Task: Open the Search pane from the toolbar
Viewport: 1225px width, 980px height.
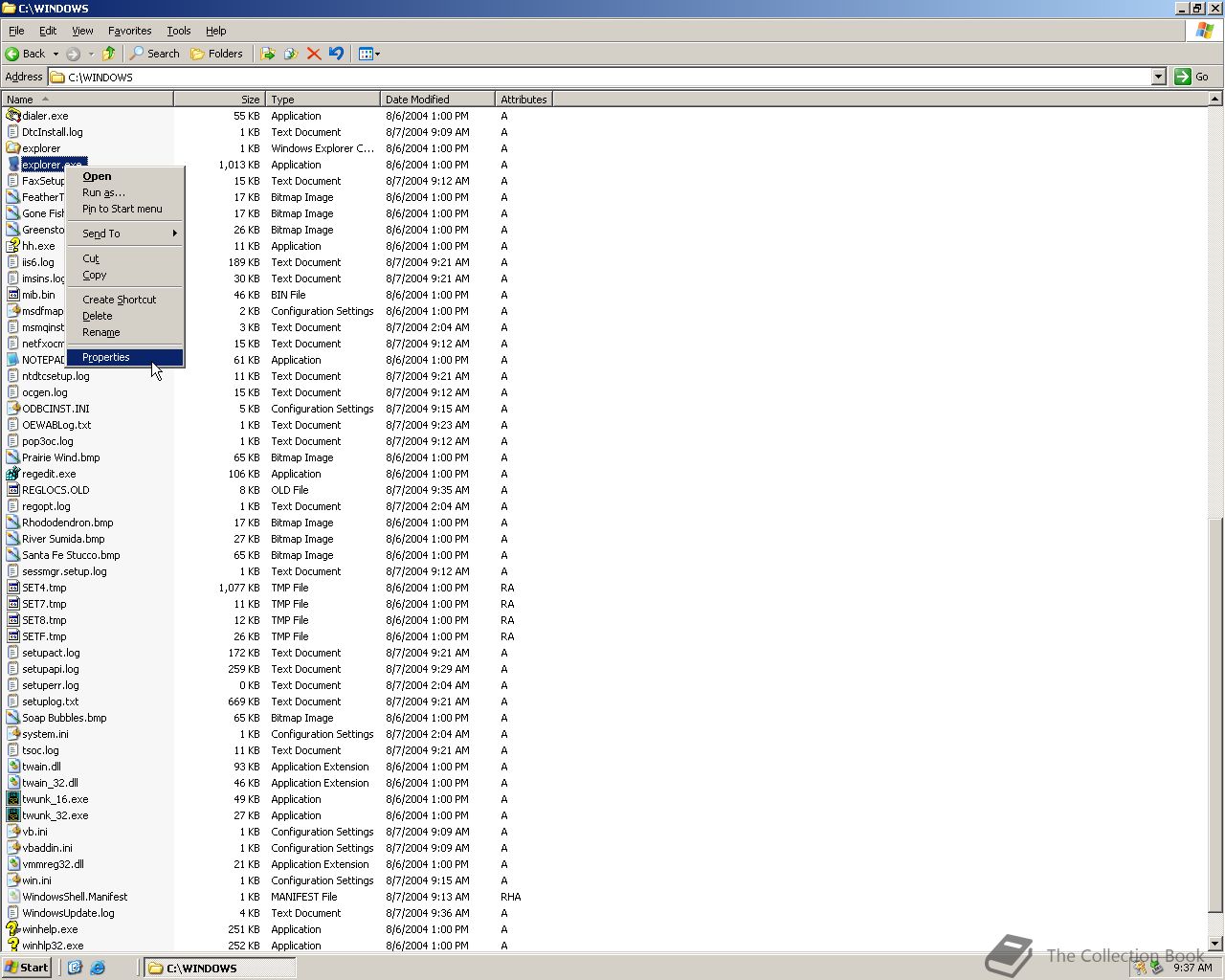Action: [x=155, y=54]
